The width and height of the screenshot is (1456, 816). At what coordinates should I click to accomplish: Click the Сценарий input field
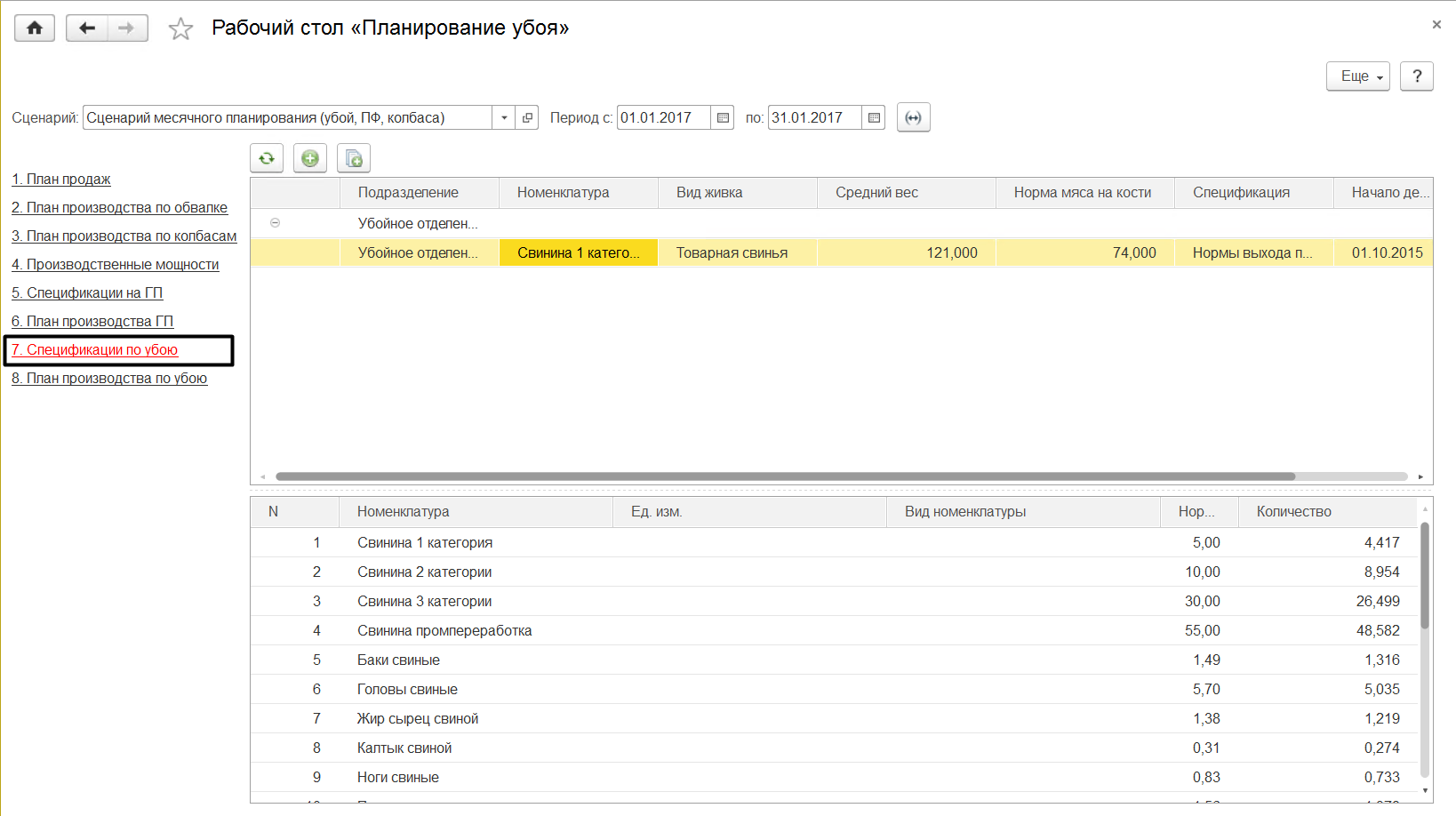tap(288, 117)
